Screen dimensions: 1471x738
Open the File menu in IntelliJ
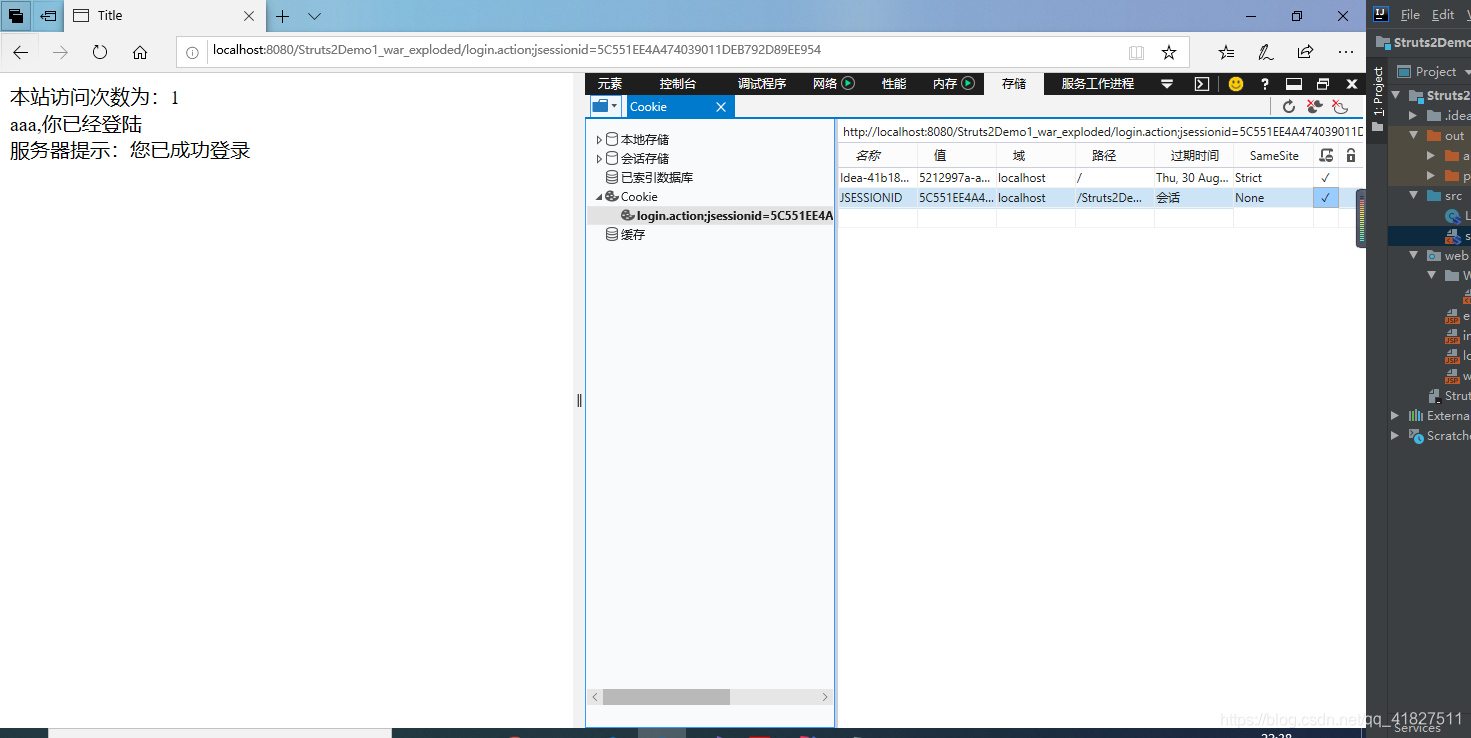pyautogui.click(x=1410, y=15)
